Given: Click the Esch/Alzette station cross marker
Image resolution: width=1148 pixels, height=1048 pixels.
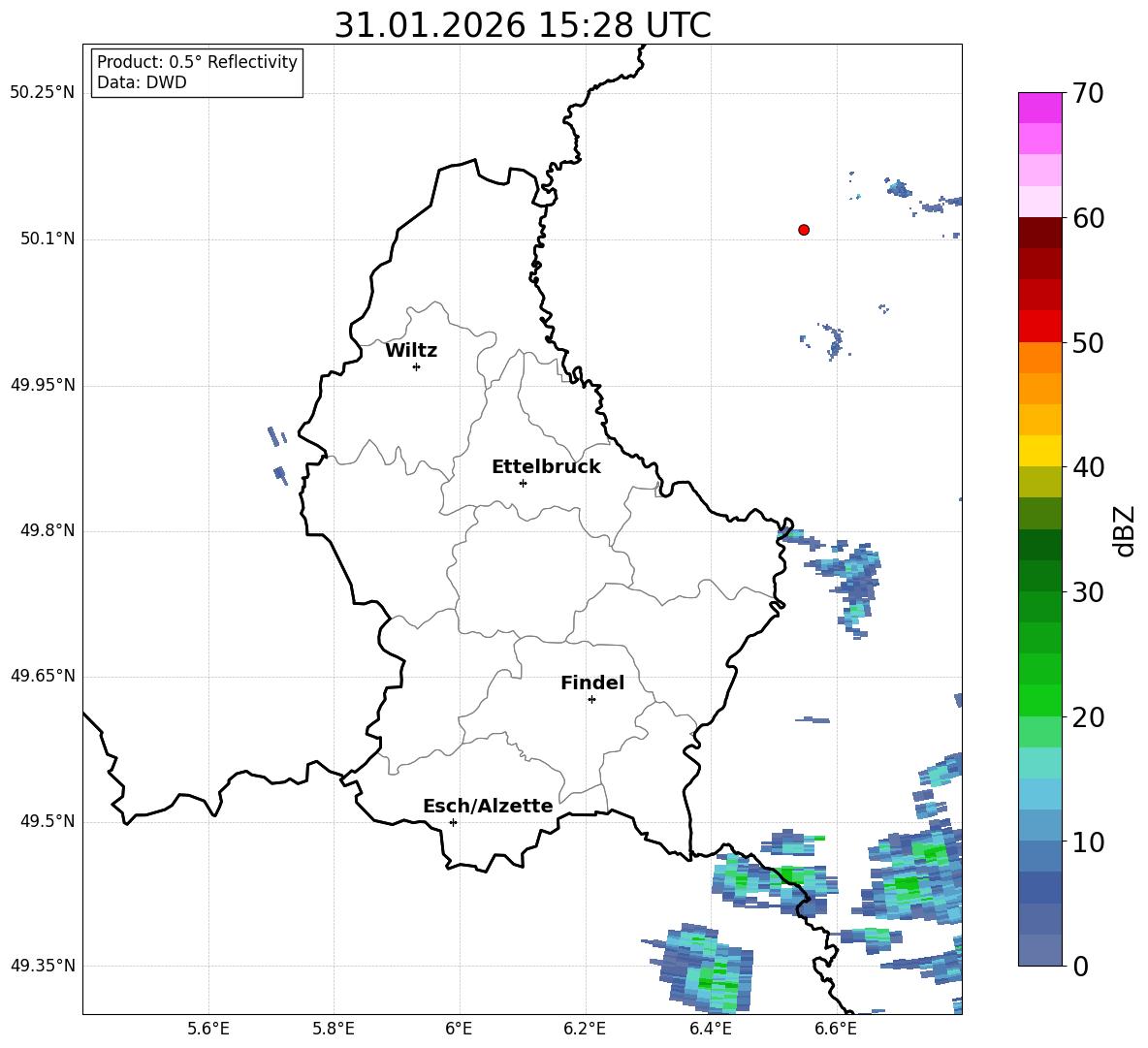Looking at the screenshot, I should (453, 822).
